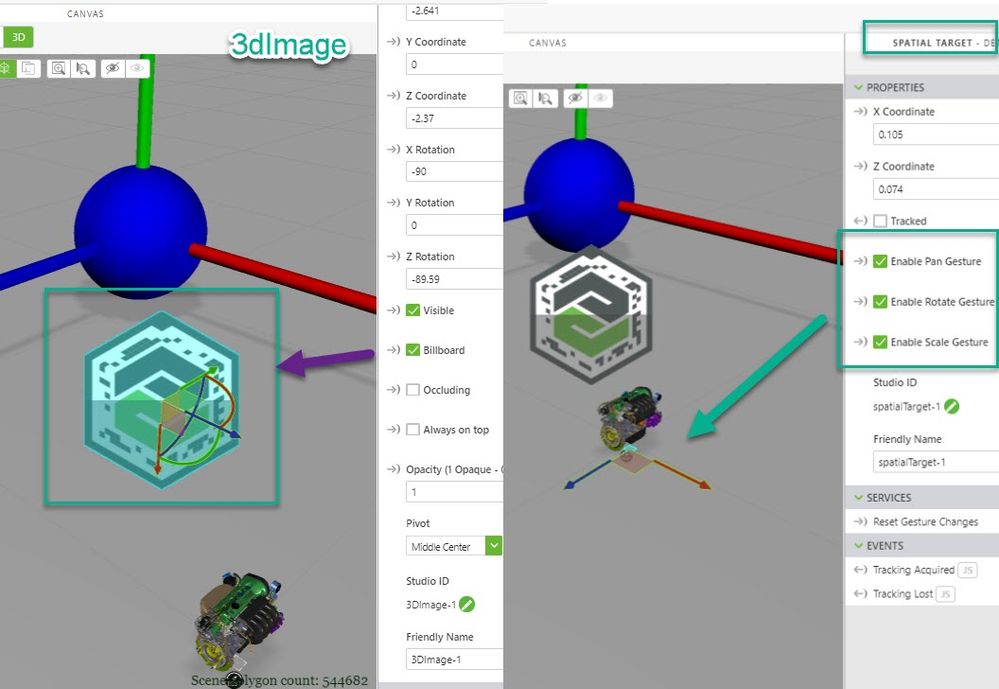Viewport: 999px width, 689px height.
Task: Open JS editor for Tracking Lost
Action: tap(945, 594)
